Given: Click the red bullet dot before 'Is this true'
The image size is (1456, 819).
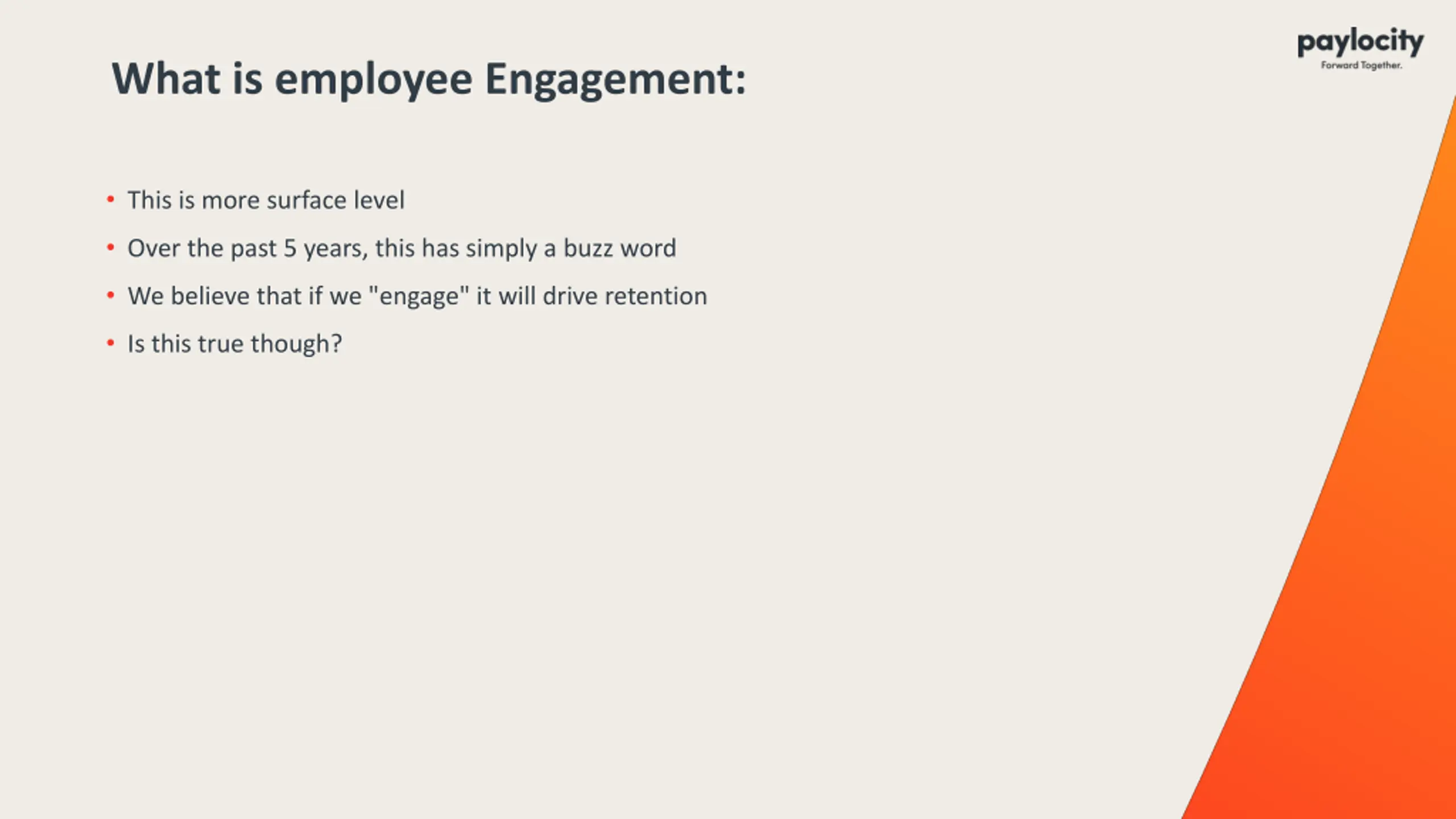Looking at the screenshot, I should click(x=110, y=343).
